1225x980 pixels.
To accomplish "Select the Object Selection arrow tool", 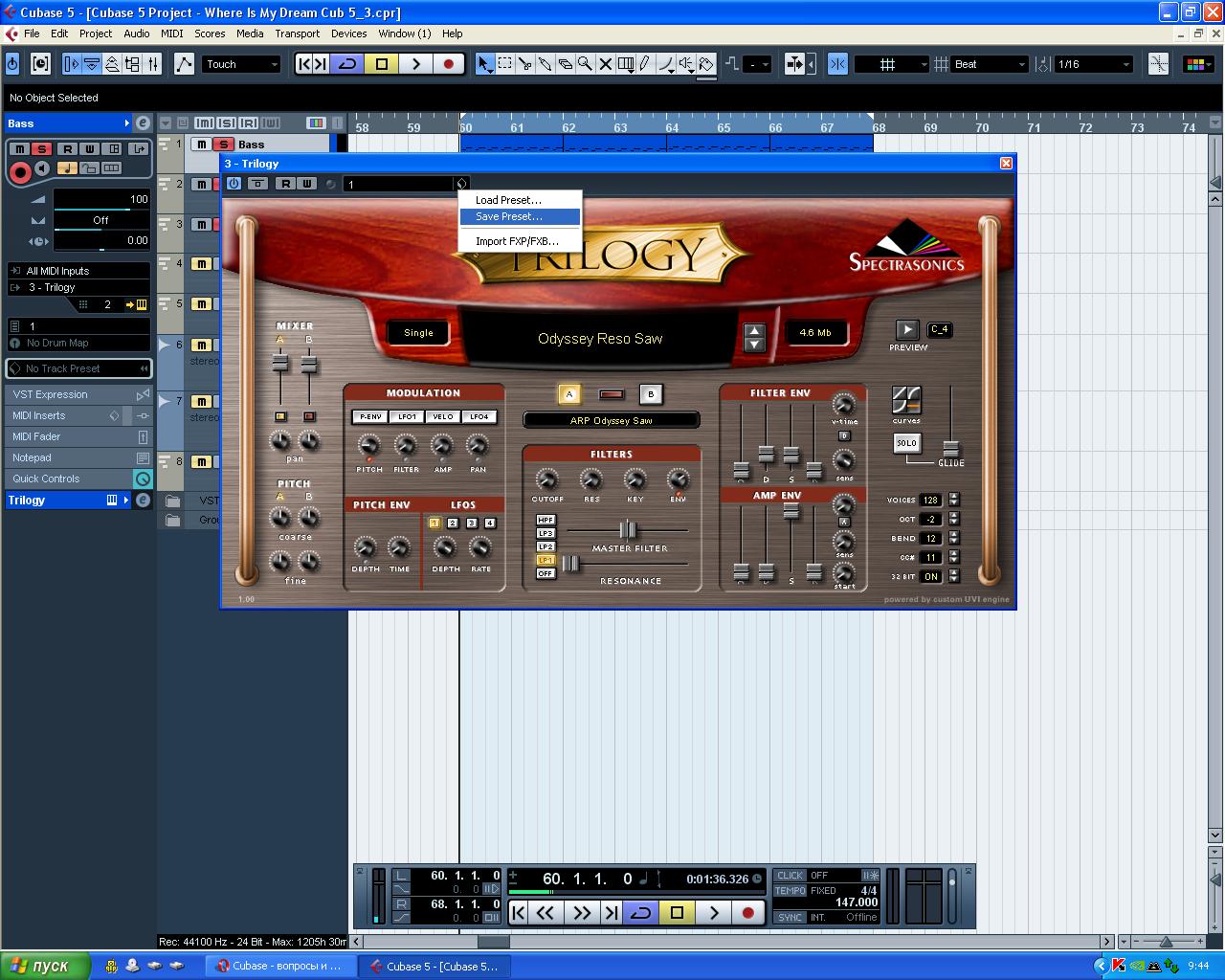I will pyautogui.click(x=485, y=64).
